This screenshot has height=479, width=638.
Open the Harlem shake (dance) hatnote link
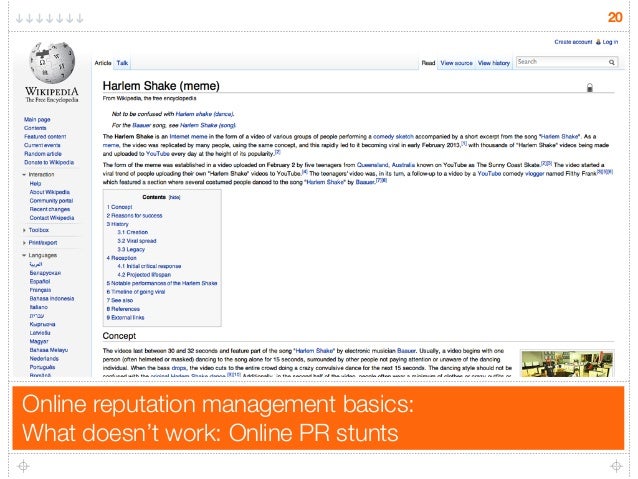click(x=205, y=114)
